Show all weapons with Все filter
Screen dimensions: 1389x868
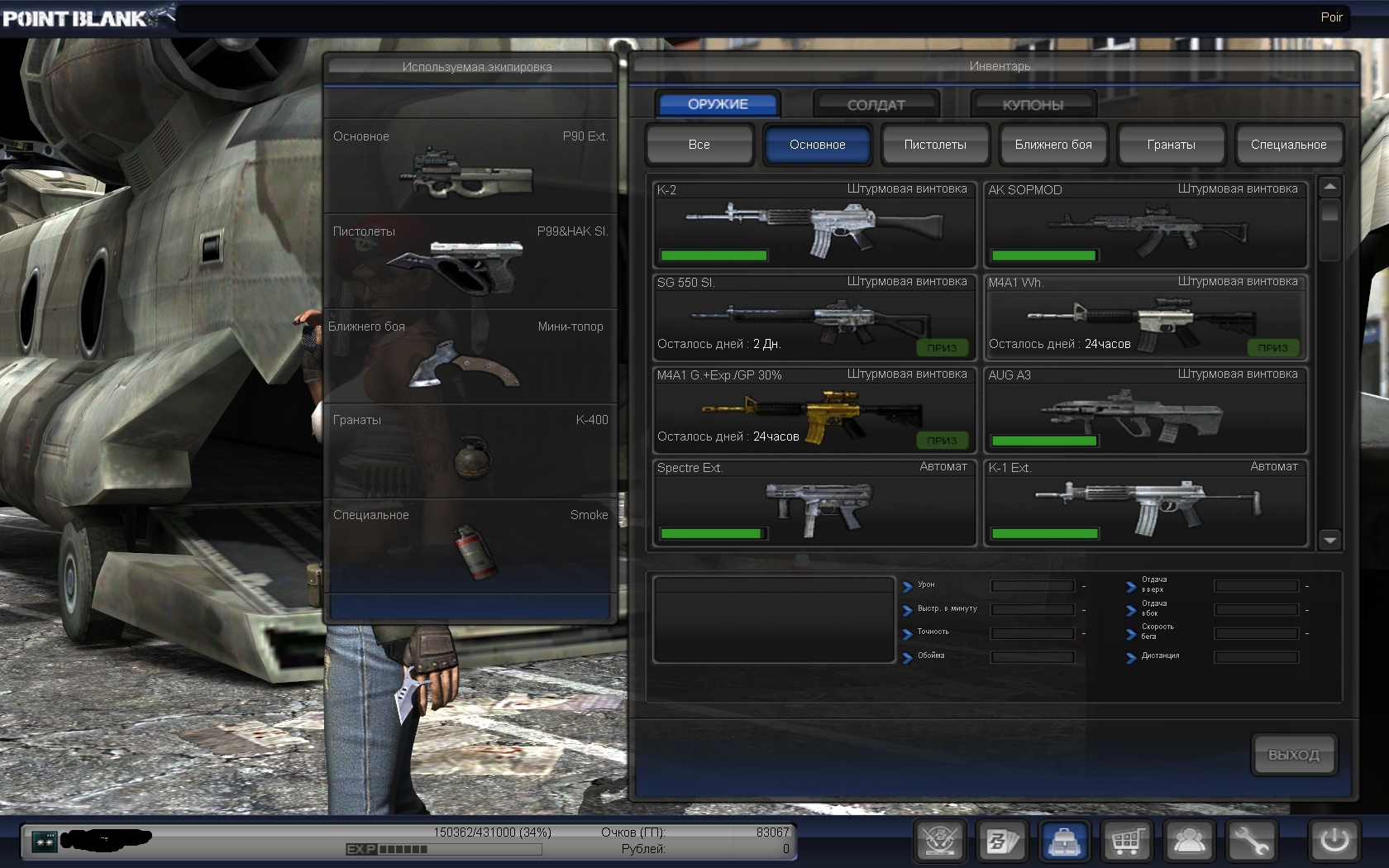pyautogui.click(x=699, y=145)
